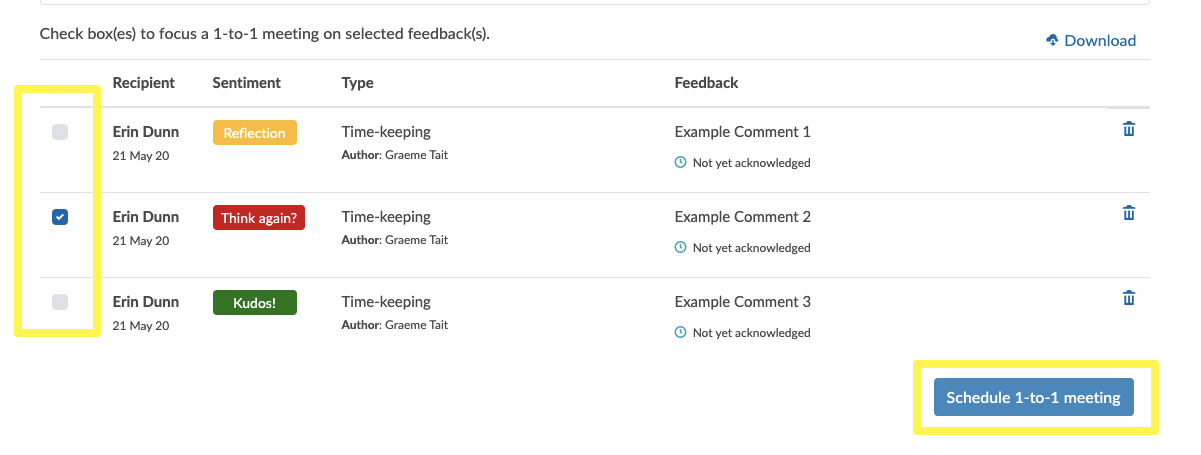Click the red Think again? sentiment badge
The width and height of the screenshot is (1201, 455).
tap(259, 217)
